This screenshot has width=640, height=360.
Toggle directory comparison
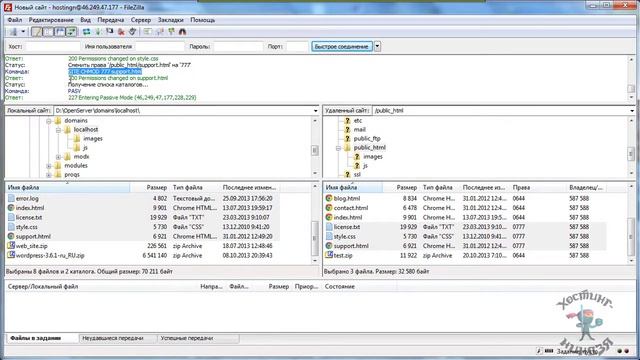click(160, 32)
